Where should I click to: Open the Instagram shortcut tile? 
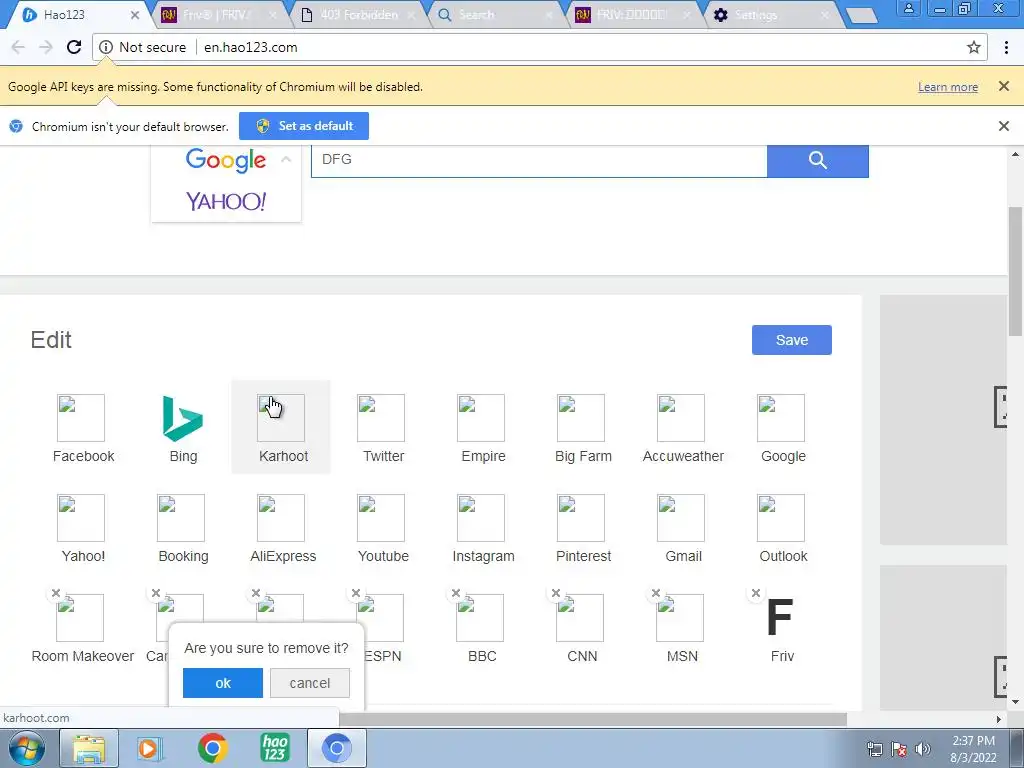pos(483,528)
